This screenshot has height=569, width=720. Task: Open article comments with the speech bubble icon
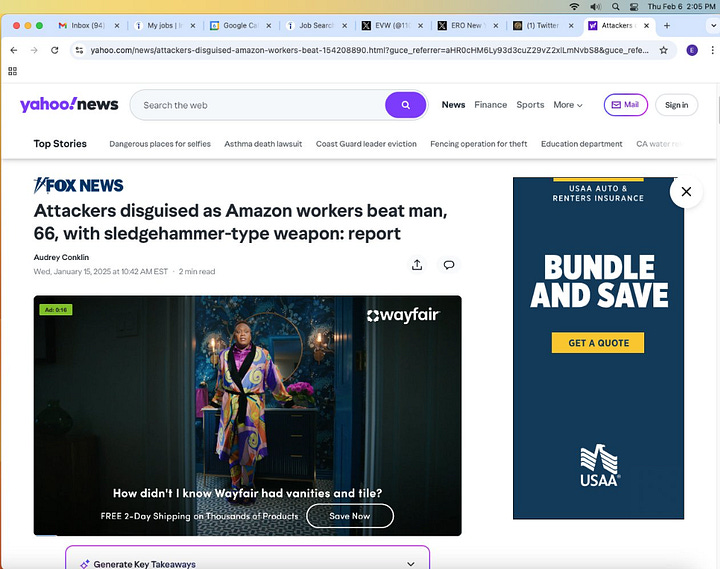[449, 265]
